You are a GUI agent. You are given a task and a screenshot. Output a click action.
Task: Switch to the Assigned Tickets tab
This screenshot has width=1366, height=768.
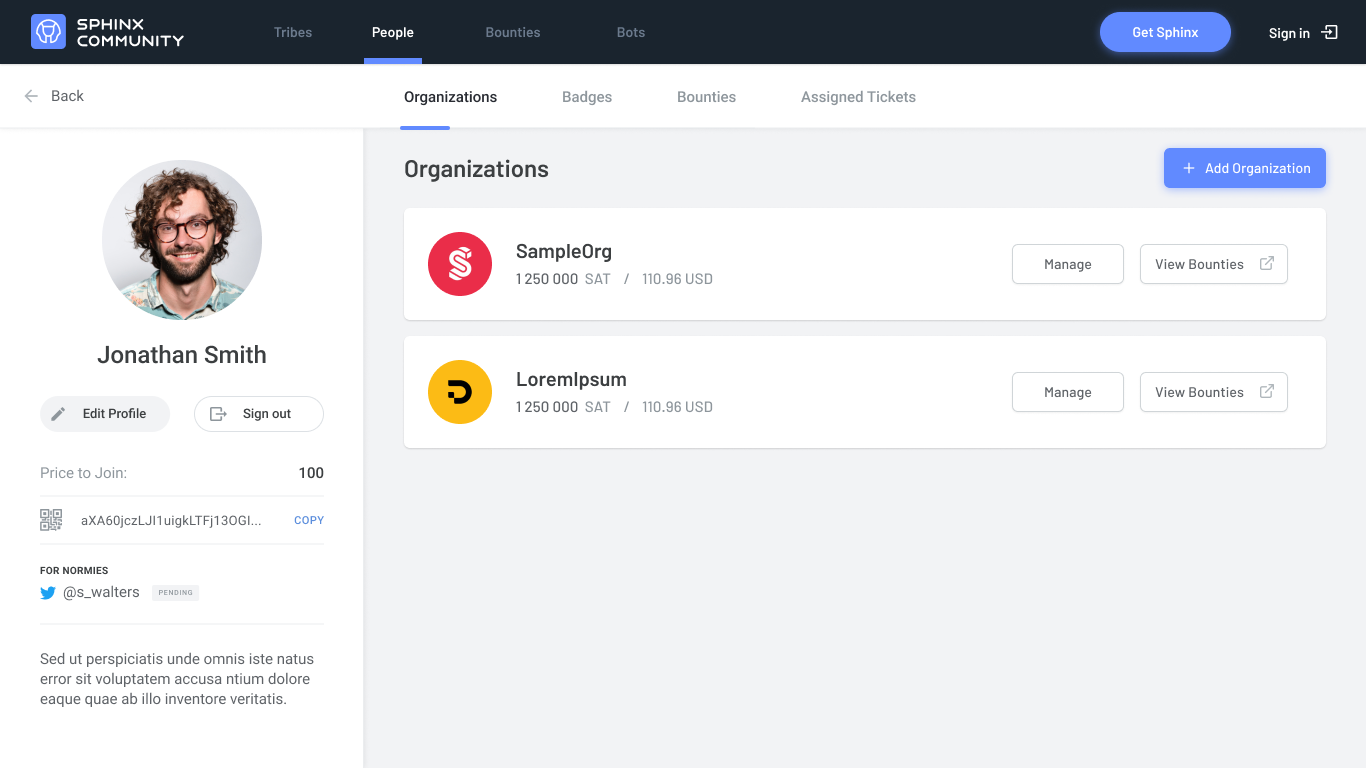coord(857,96)
